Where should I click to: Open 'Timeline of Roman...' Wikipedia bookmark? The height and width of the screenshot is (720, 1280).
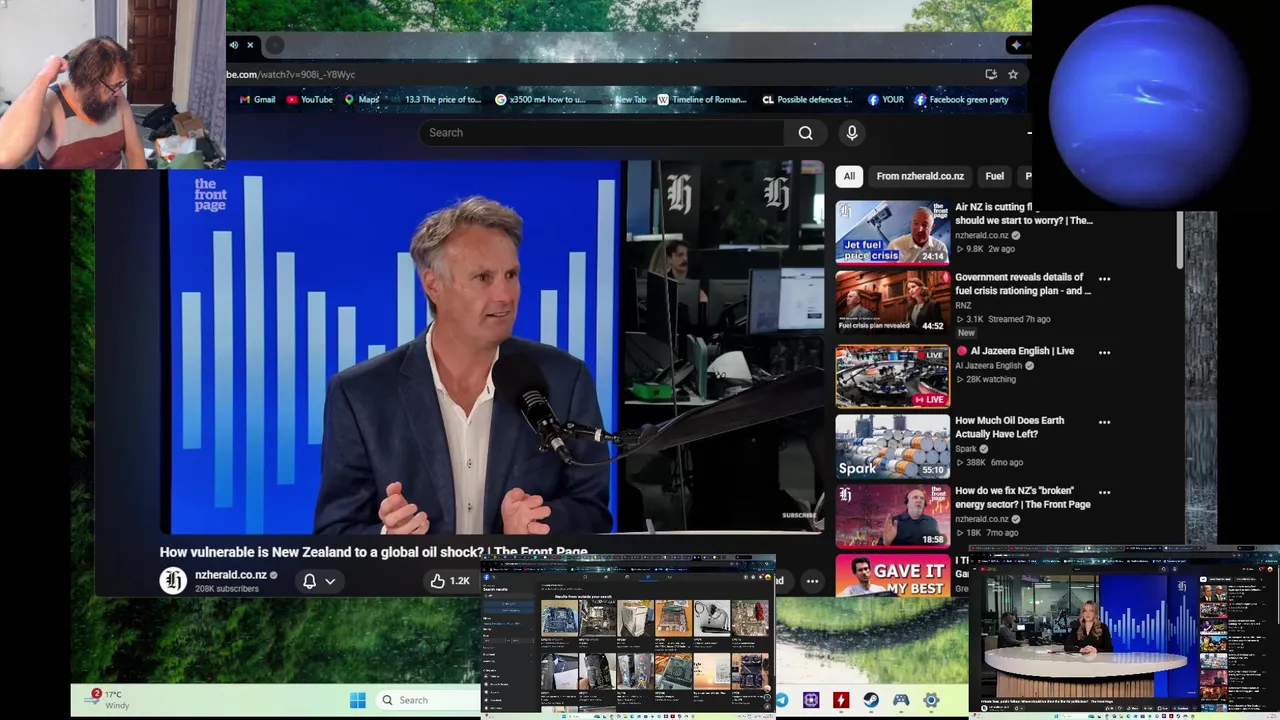(x=701, y=100)
